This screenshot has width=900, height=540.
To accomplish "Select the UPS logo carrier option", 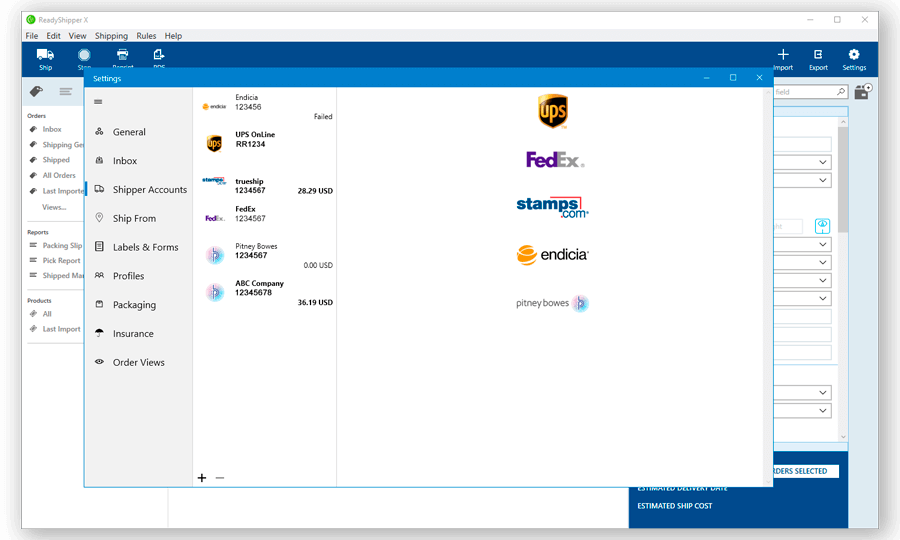I will 553,111.
